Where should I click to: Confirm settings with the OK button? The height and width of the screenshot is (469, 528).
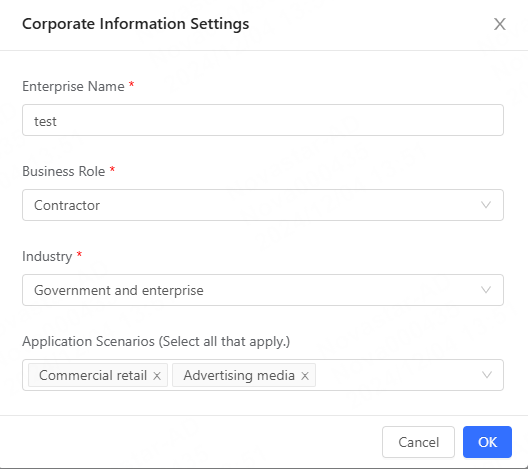coord(487,442)
